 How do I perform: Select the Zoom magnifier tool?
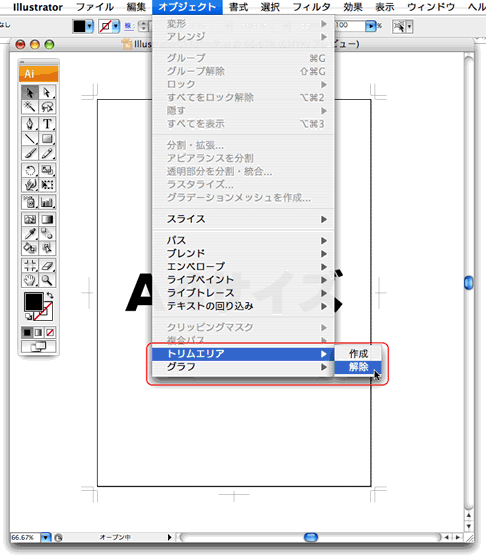47,280
